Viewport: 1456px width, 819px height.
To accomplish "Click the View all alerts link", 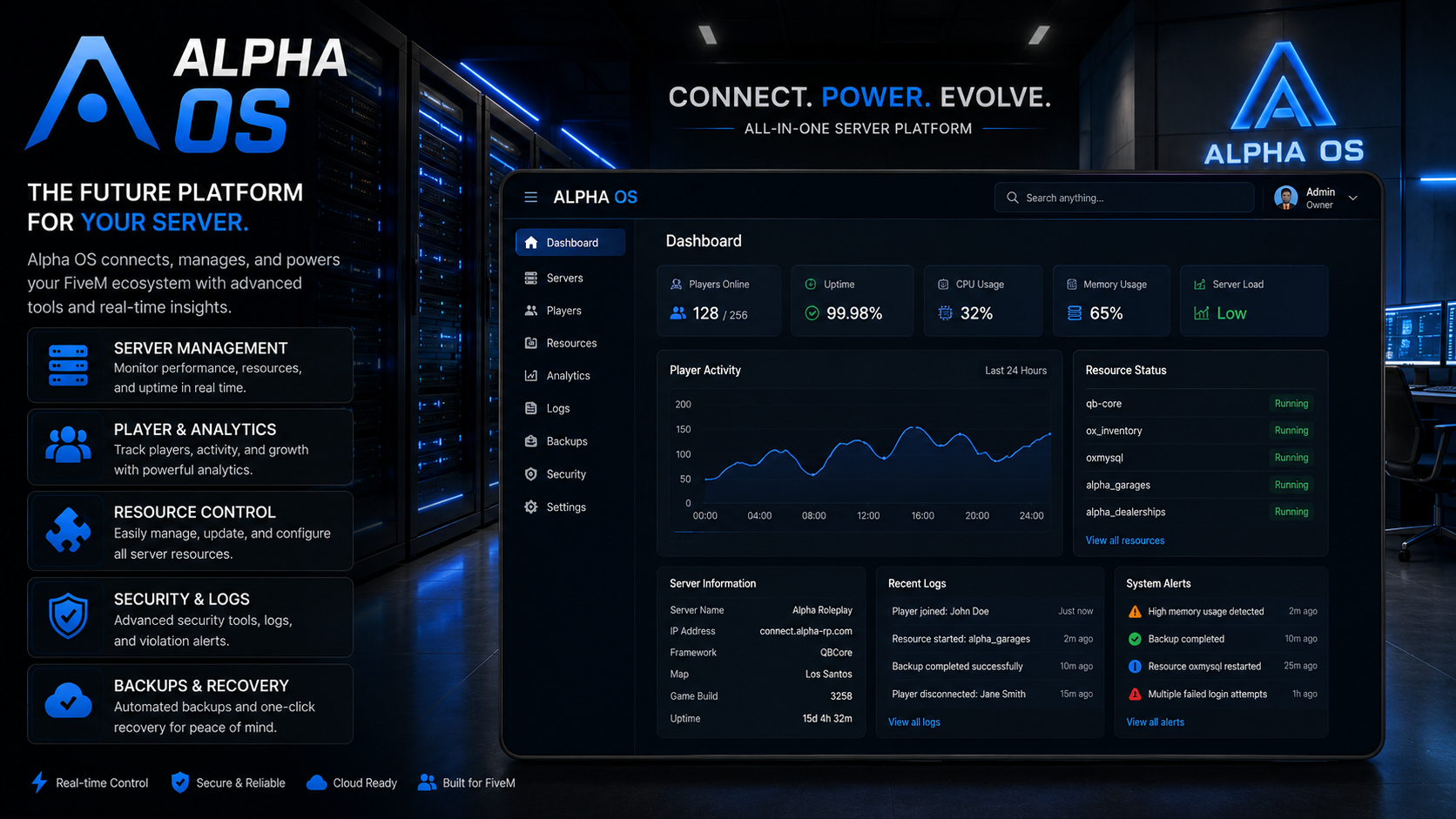I will pos(1155,722).
